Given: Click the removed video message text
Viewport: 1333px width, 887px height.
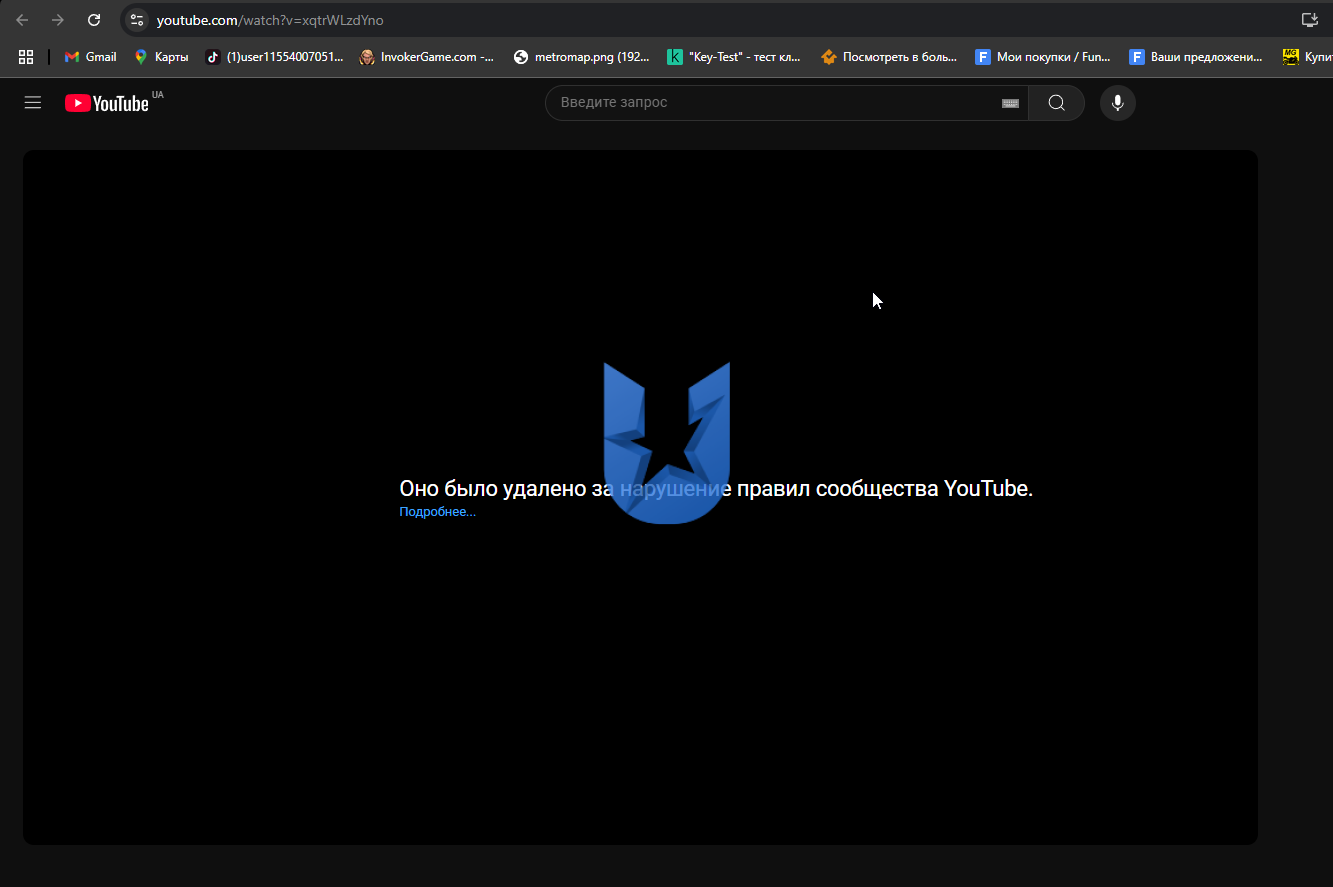Looking at the screenshot, I should (716, 488).
